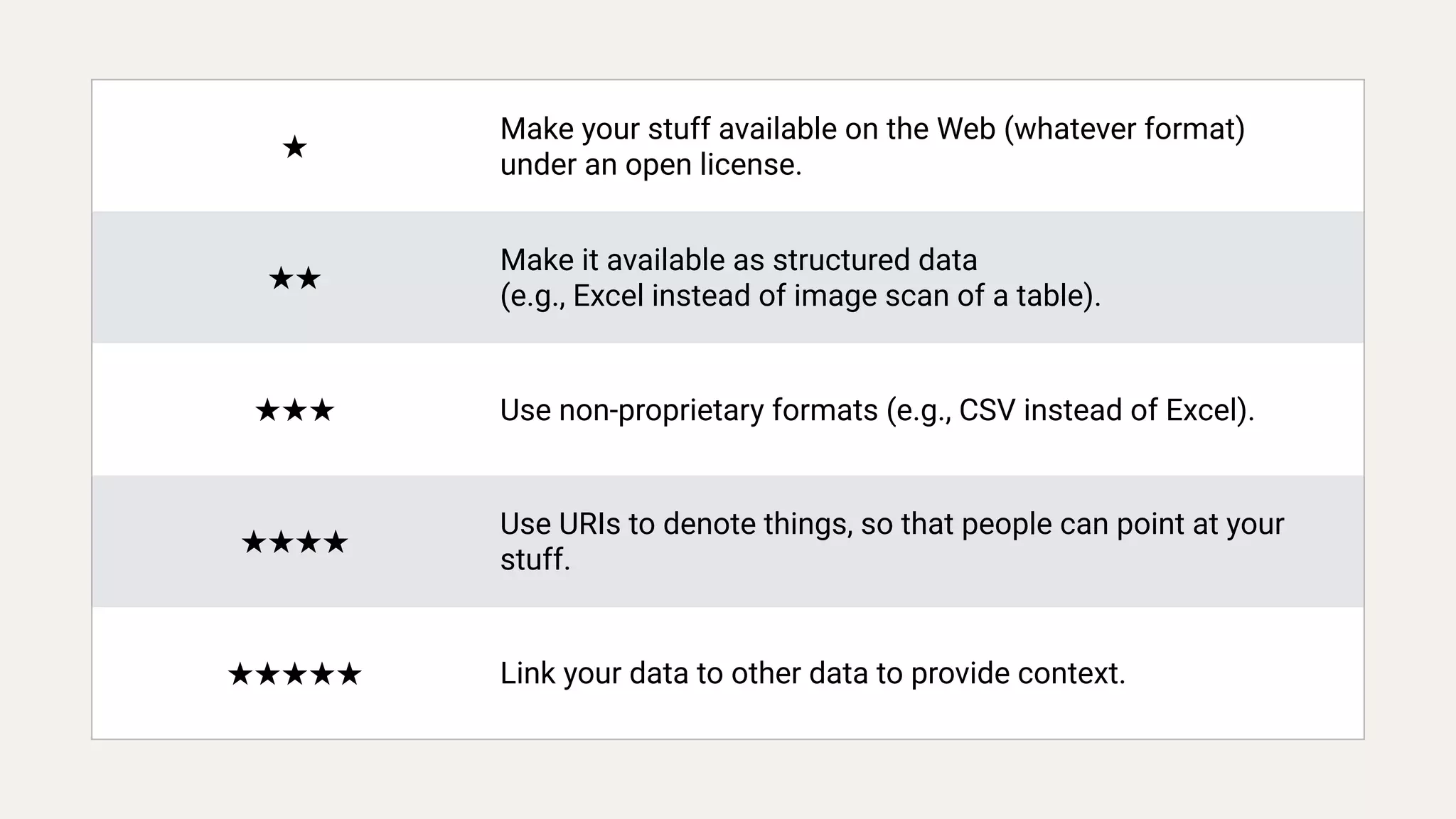Click the five-star rating icon

(294, 674)
